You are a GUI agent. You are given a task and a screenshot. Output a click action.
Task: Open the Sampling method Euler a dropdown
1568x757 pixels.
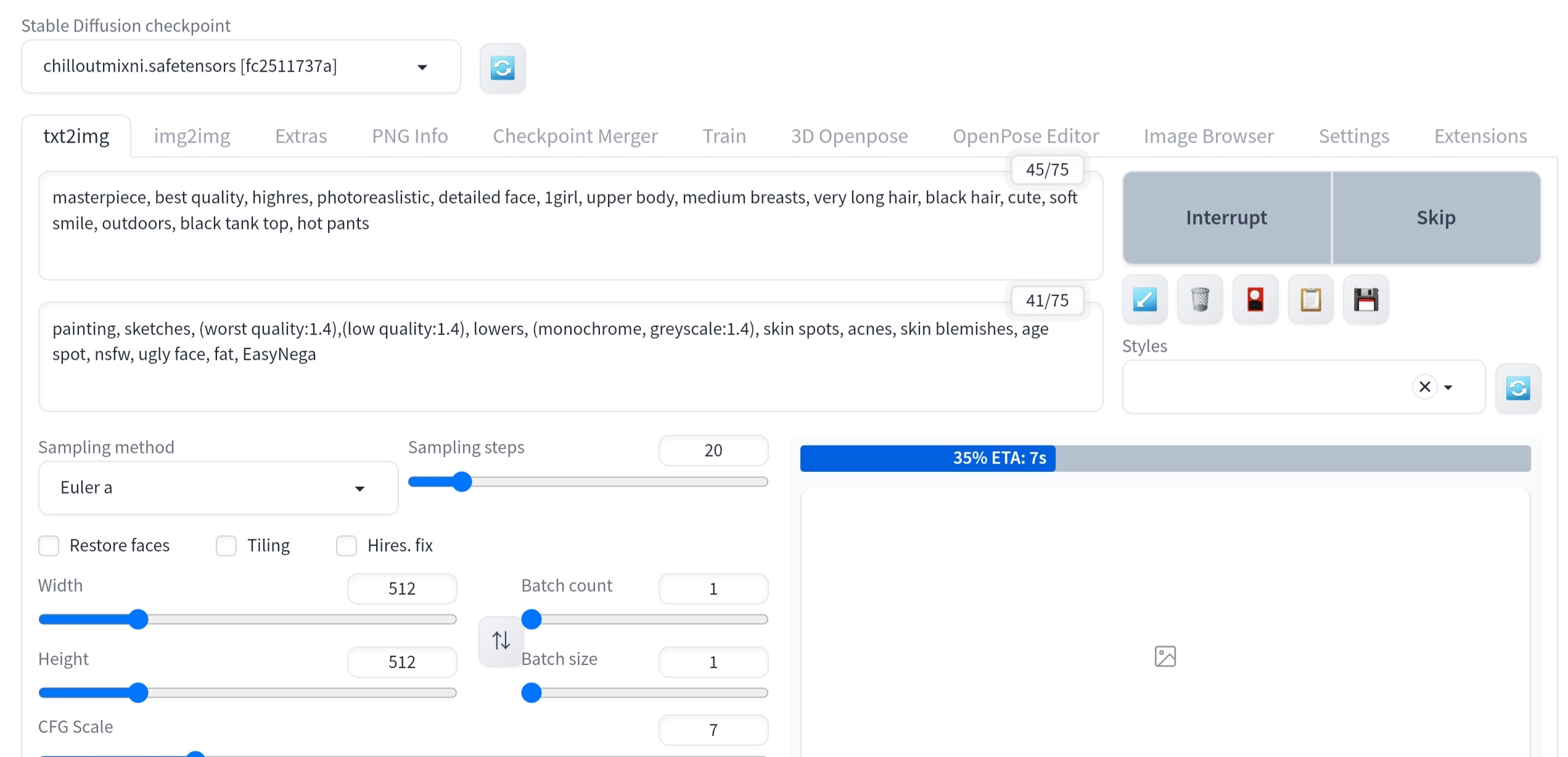click(218, 488)
